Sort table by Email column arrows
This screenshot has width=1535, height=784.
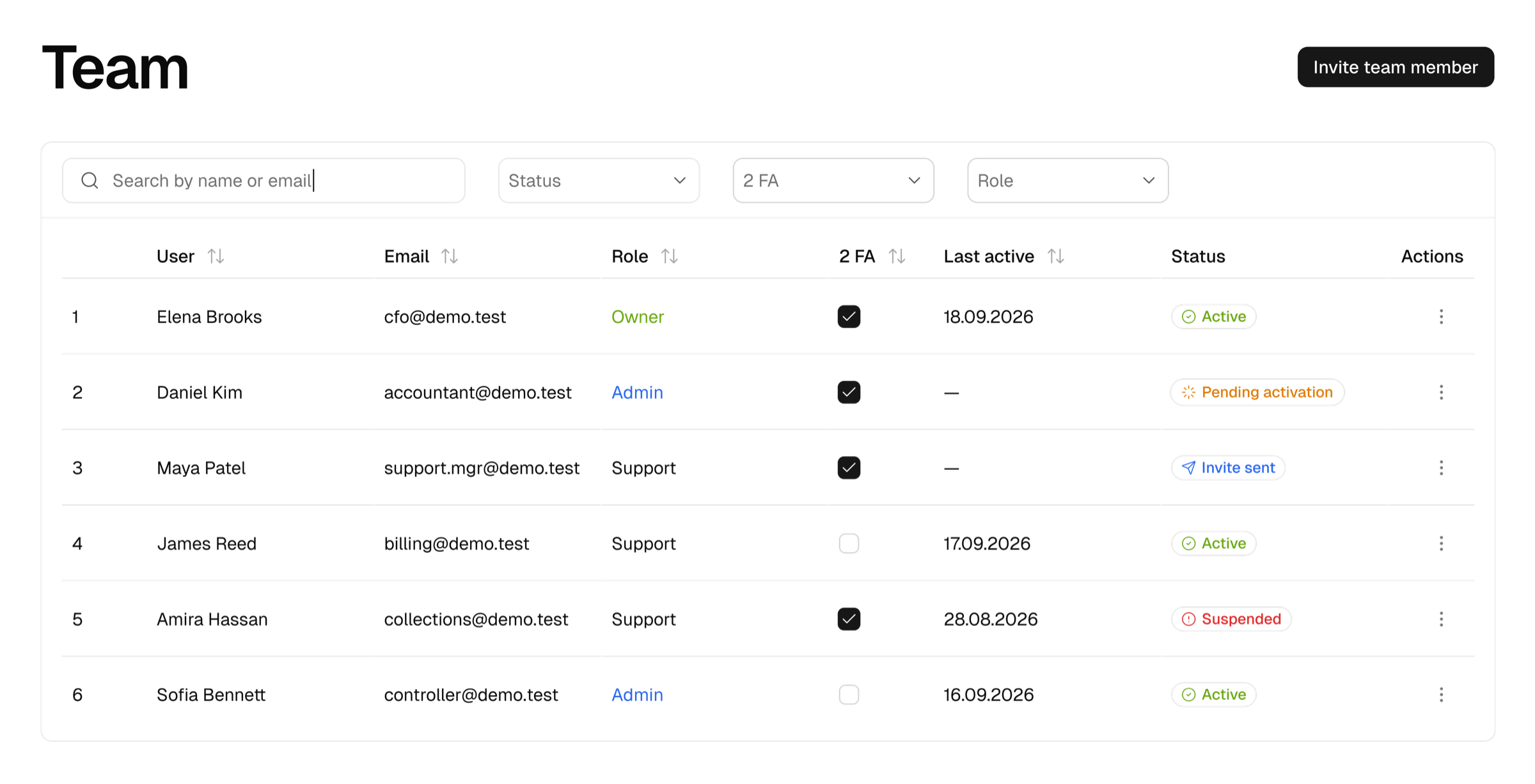450,256
